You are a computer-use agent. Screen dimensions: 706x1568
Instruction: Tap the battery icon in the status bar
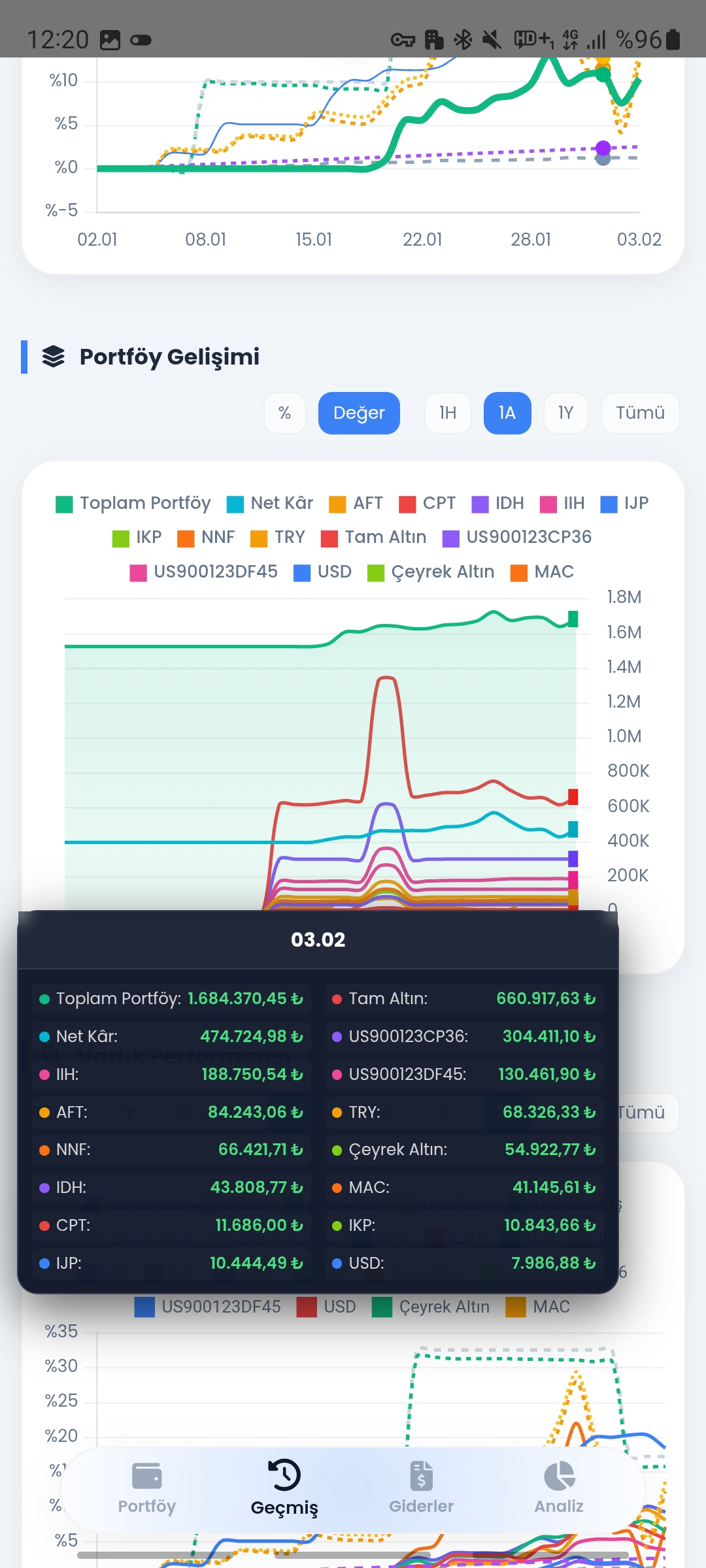673,40
